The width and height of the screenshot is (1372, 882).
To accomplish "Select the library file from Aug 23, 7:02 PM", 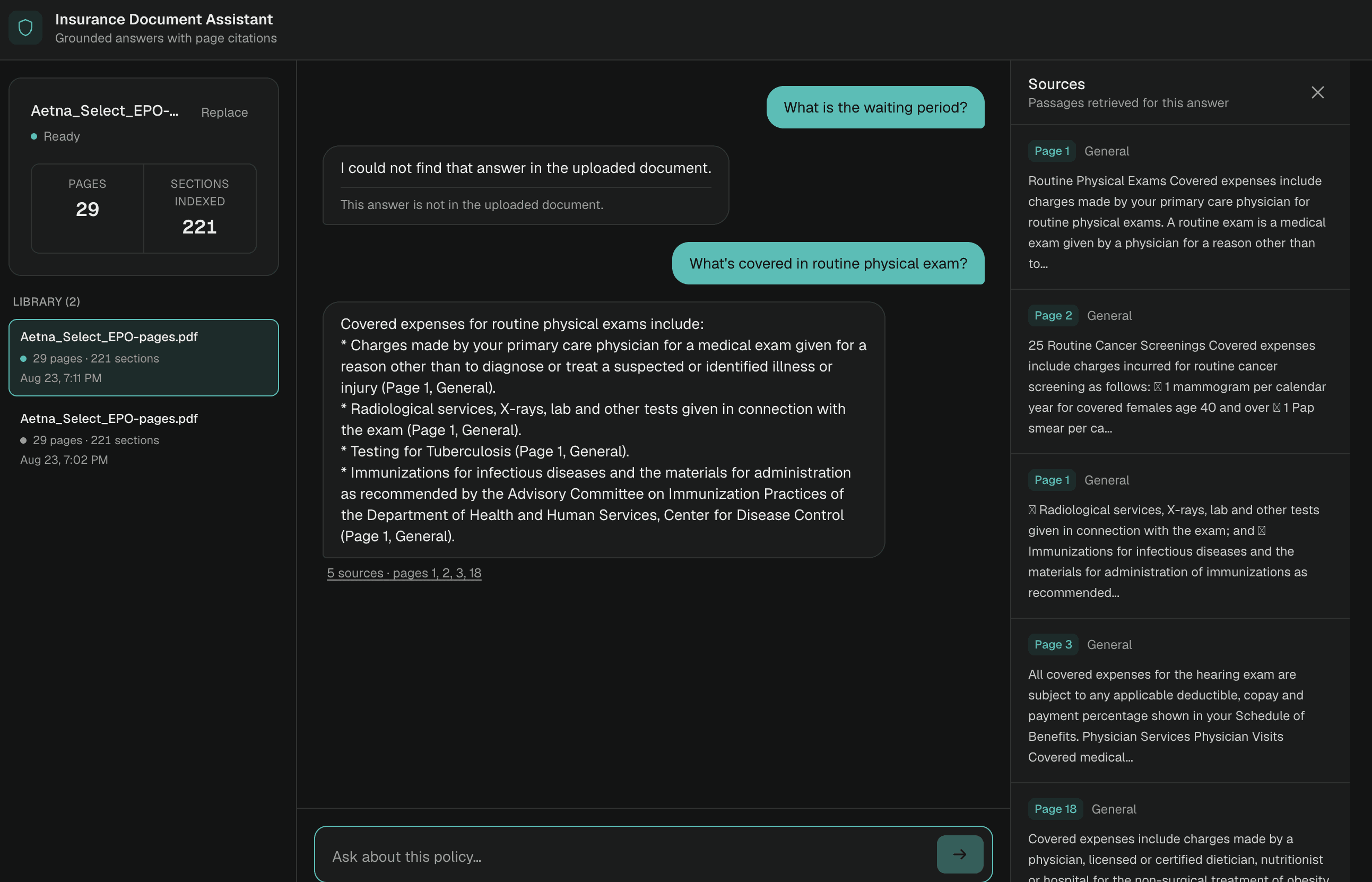I will pyautogui.click(x=144, y=439).
